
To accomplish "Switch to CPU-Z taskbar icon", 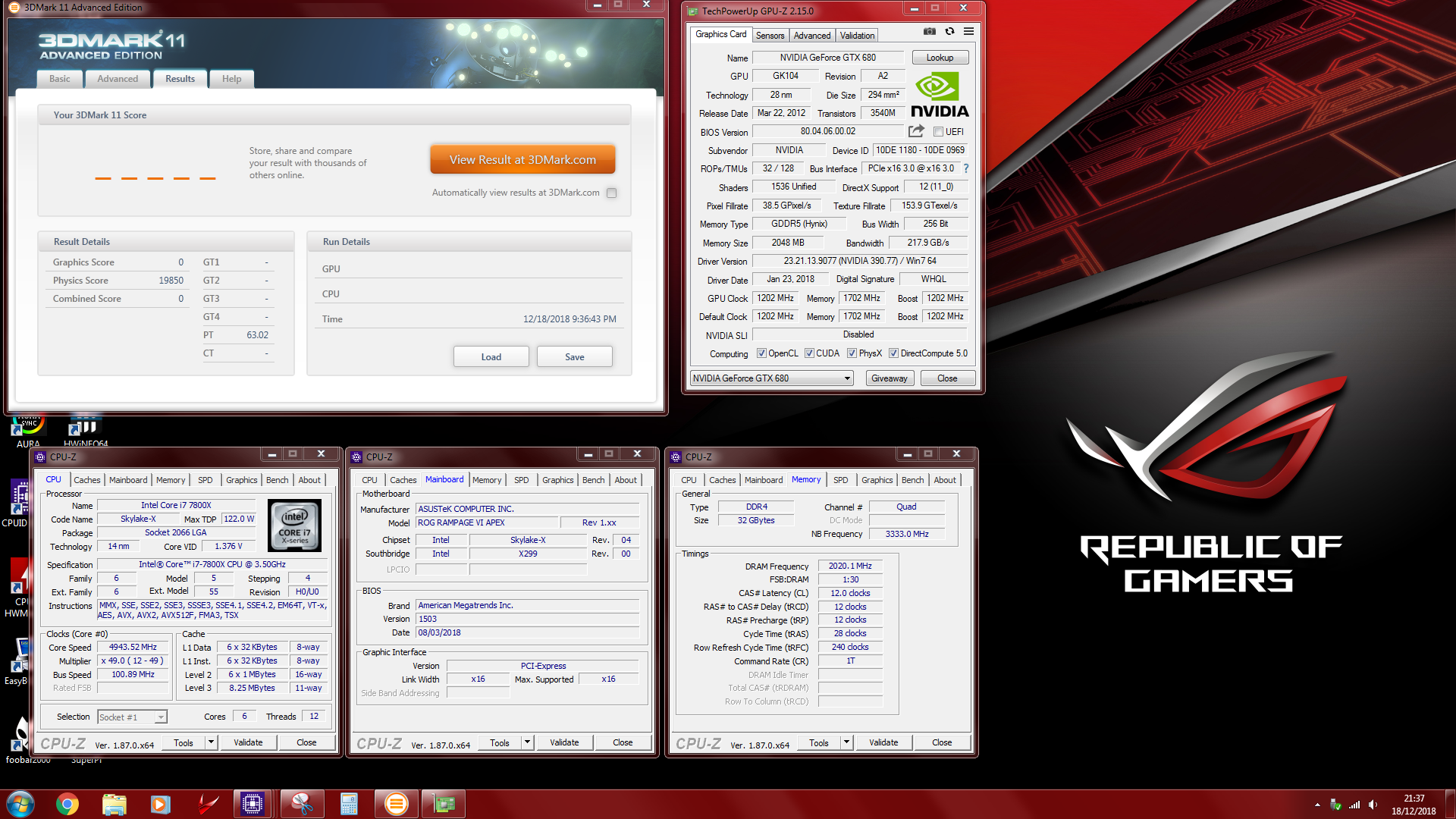I will point(253,804).
